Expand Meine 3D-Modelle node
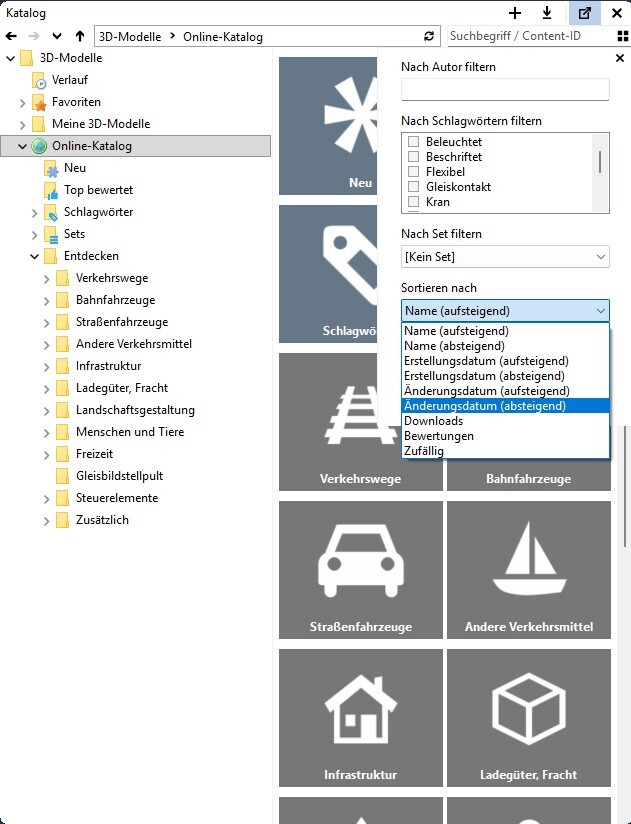Screen dimensions: 631x824 click(23, 125)
